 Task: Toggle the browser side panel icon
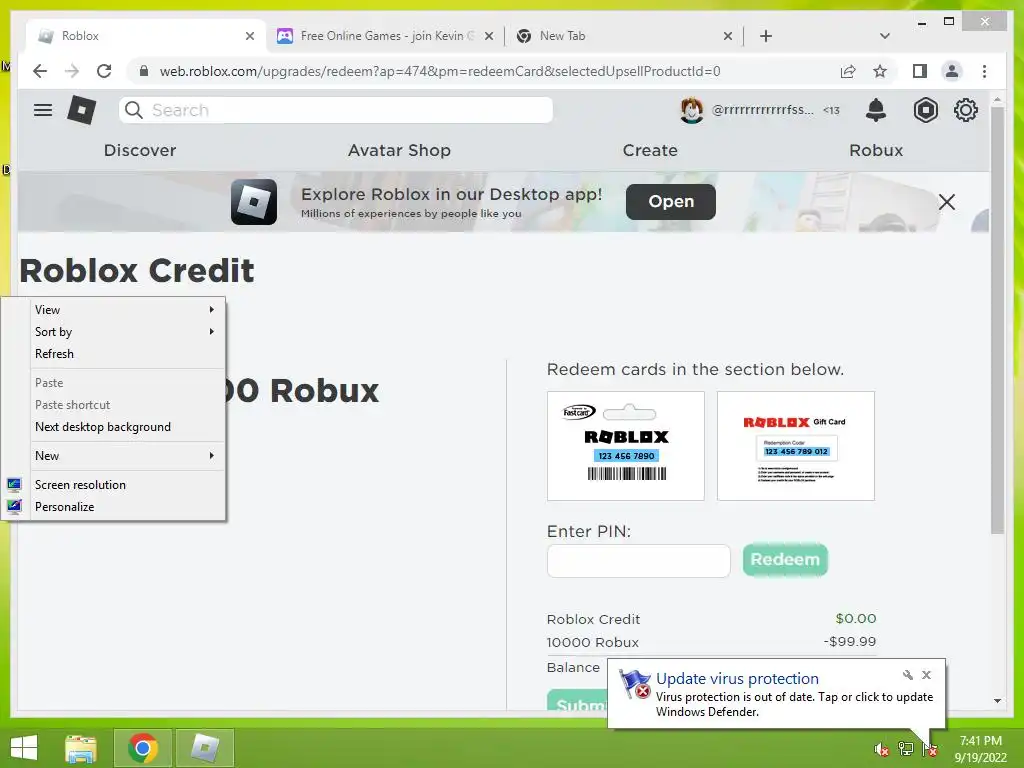[x=920, y=71]
